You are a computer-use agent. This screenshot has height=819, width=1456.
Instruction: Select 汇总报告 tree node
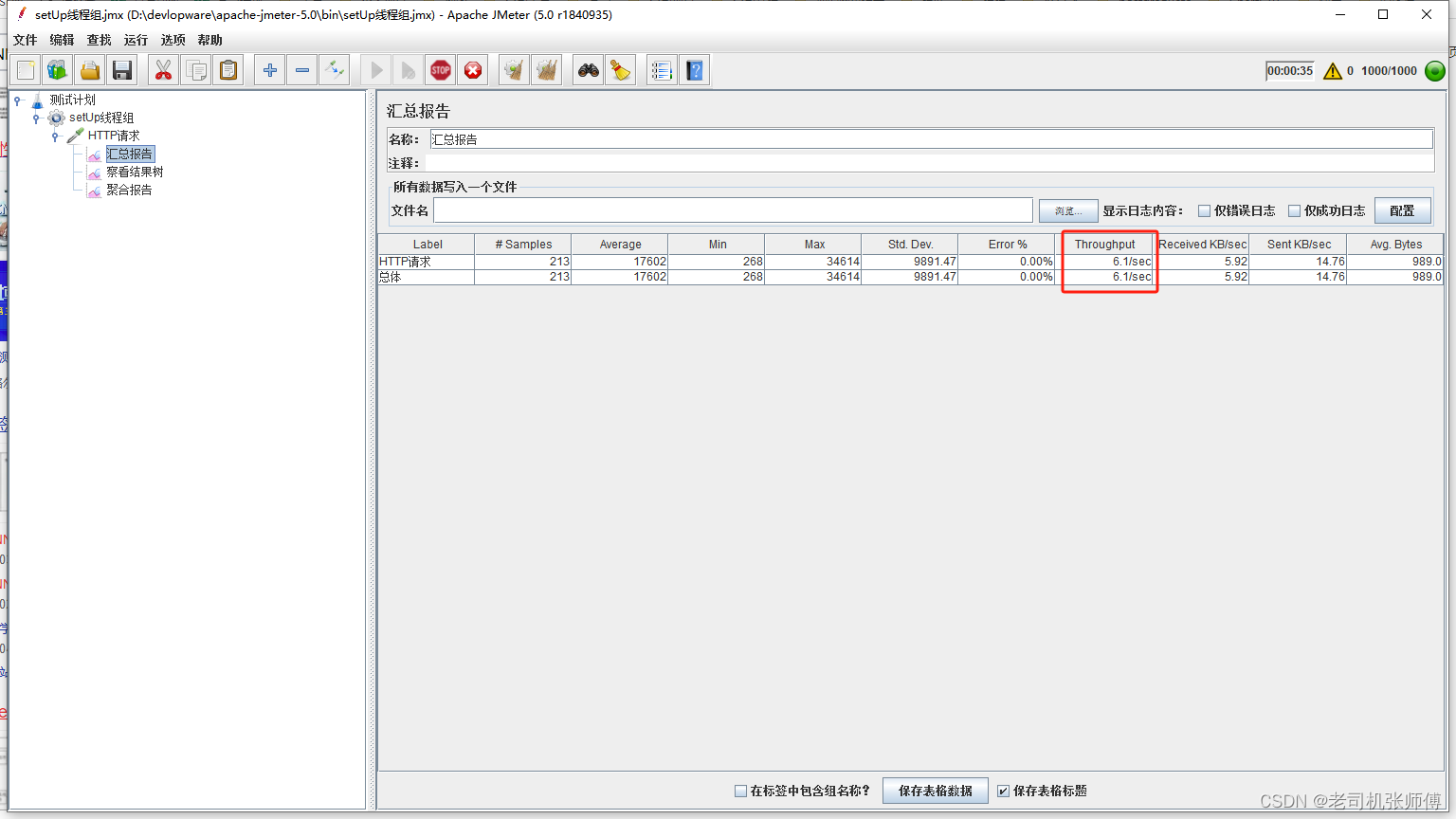[x=130, y=154]
